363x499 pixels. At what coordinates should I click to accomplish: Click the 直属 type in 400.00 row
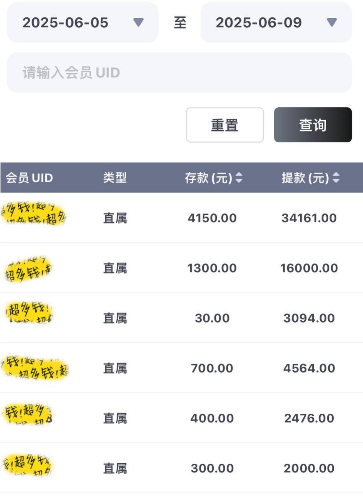(115, 418)
